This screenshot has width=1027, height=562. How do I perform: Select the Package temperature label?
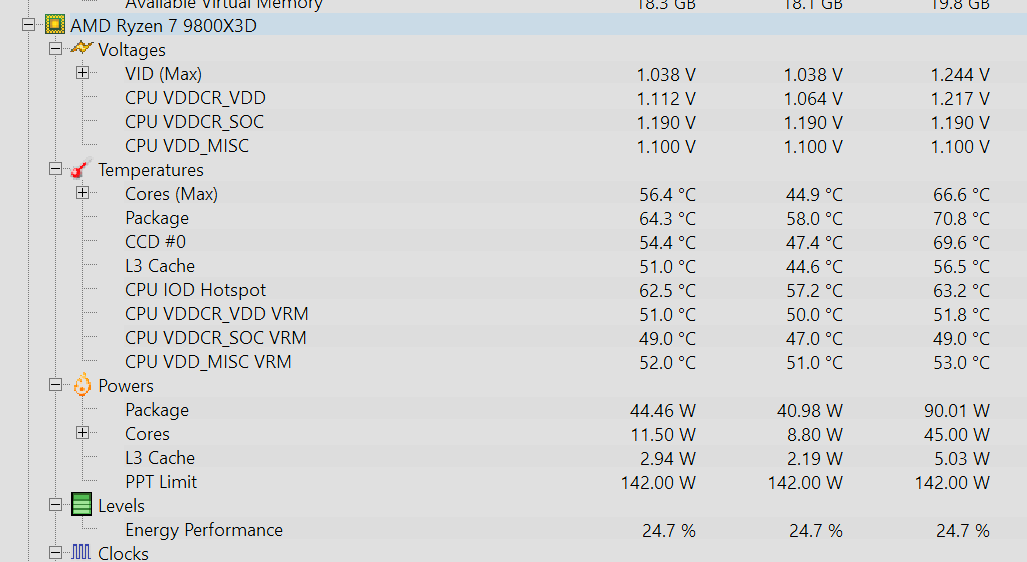(x=157, y=218)
